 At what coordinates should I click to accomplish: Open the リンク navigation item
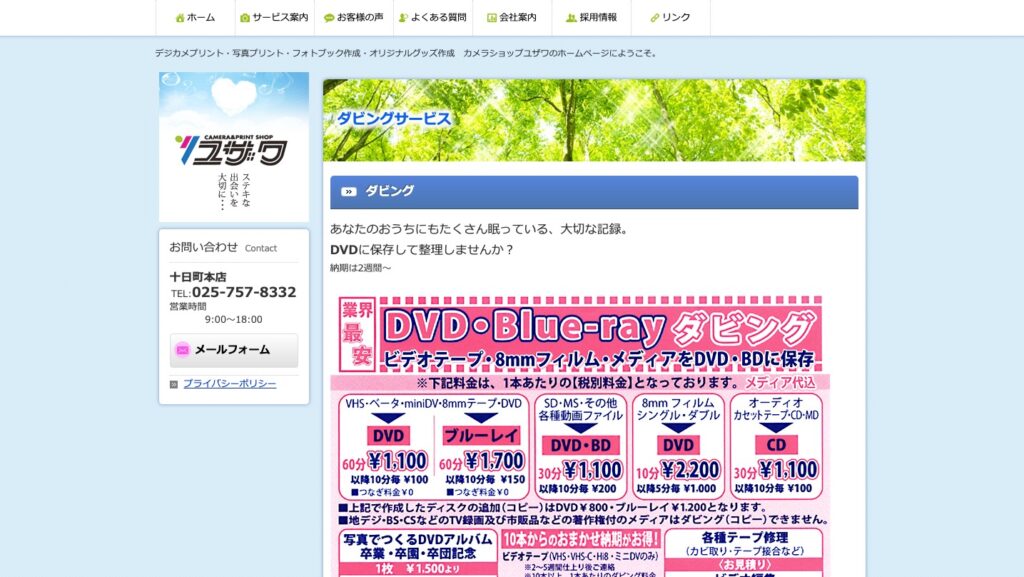676,18
